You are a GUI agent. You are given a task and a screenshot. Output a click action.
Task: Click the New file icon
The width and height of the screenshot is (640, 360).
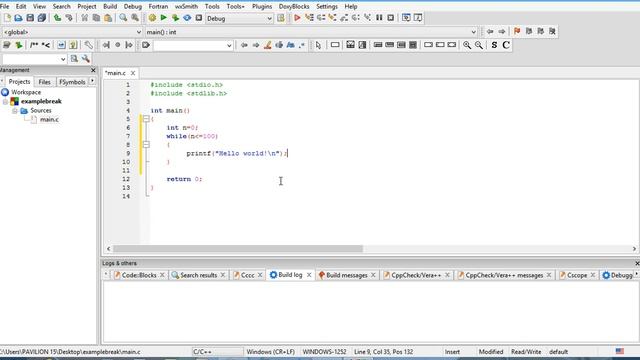tap(7, 18)
